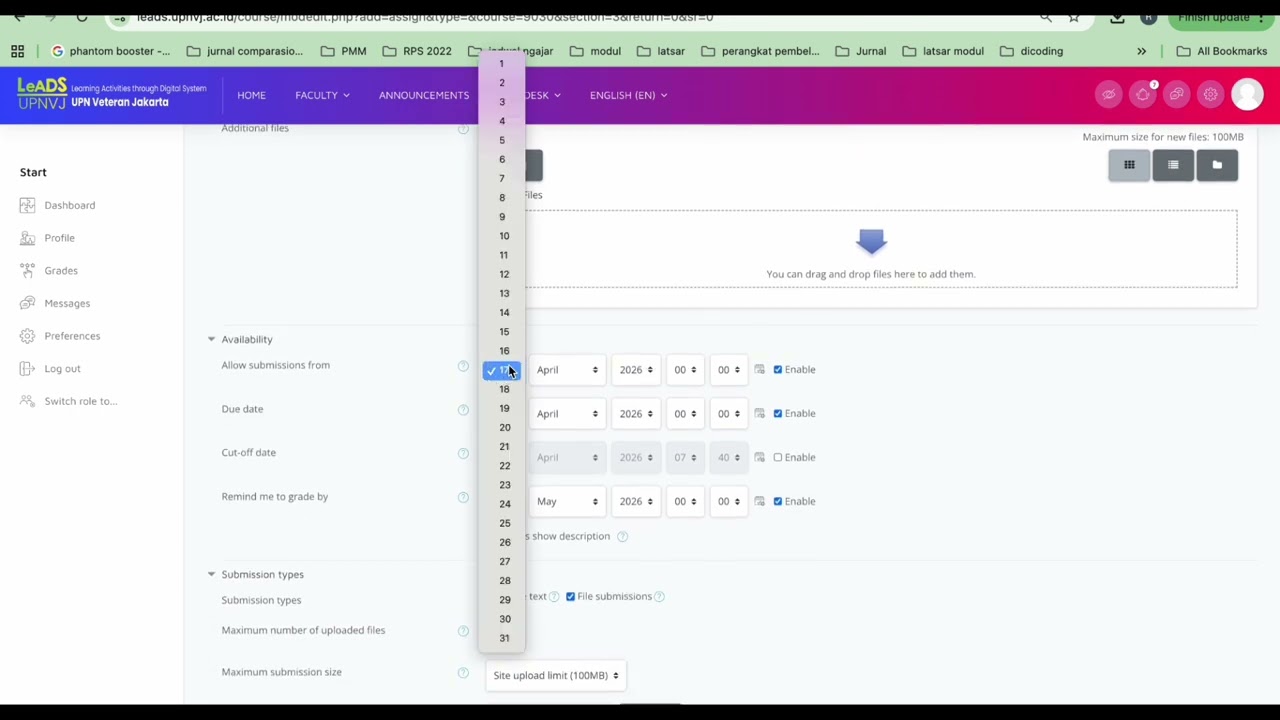Open calendar picker for Allow submissions from
The width and height of the screenshot is (1280, 720).
pyautogui.click(x=760, y=370)
